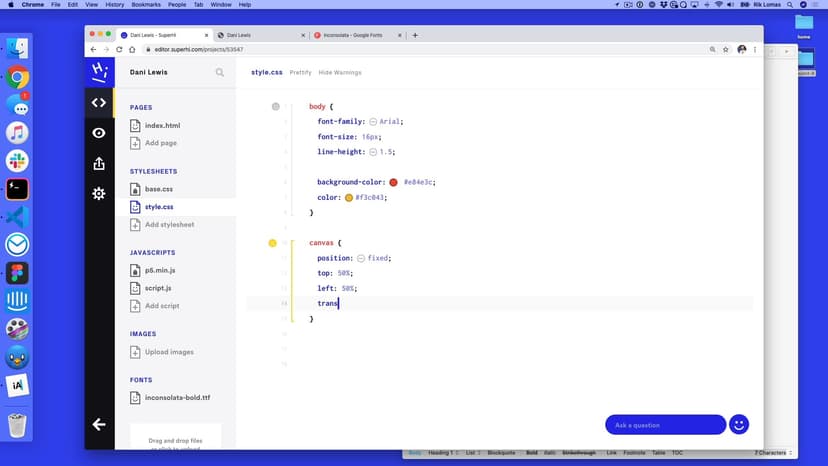Click the back arrow at sidebar bottom

tap(99, 425)
